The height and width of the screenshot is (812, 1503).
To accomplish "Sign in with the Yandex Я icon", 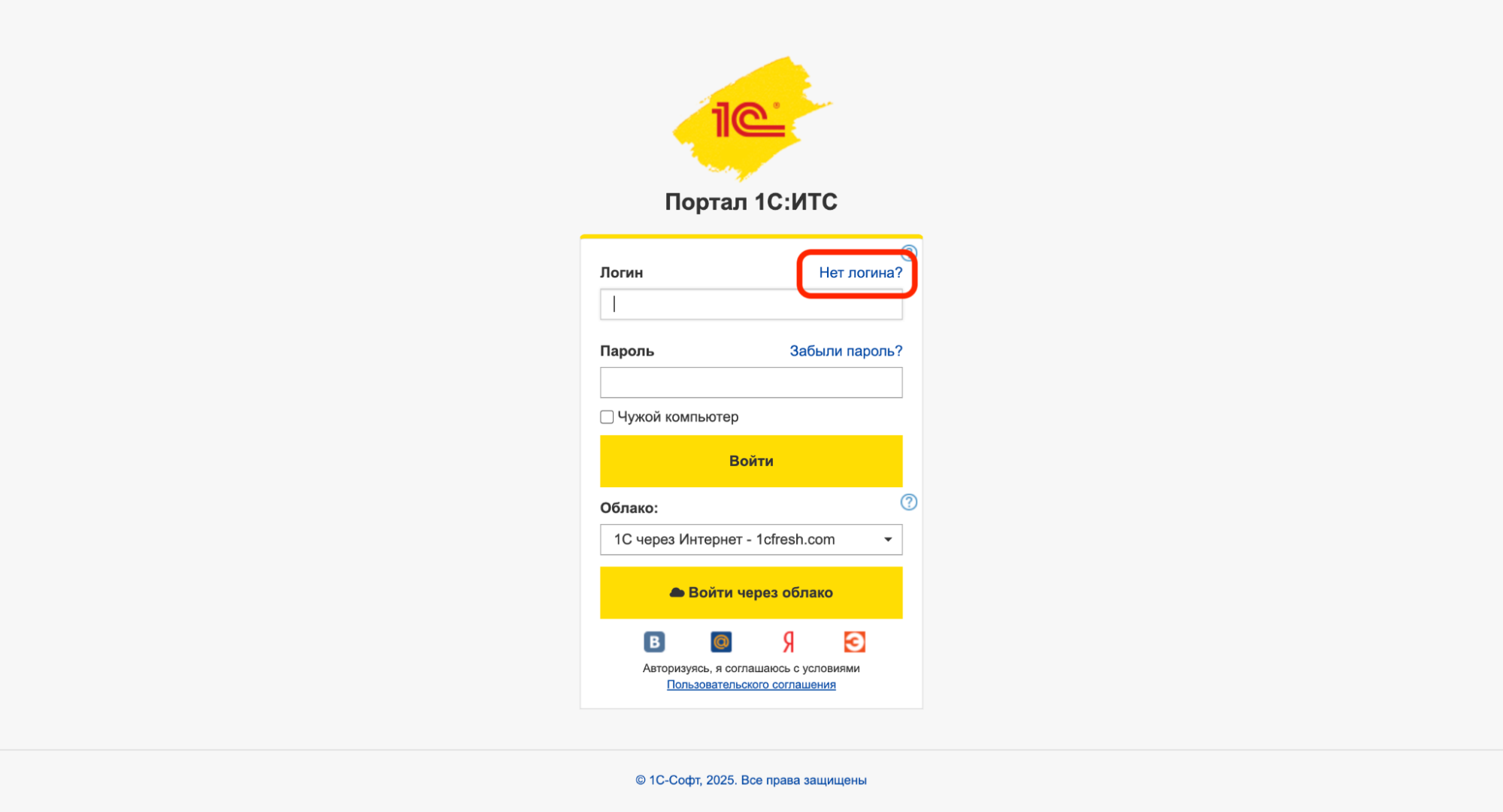I will 788,642.
